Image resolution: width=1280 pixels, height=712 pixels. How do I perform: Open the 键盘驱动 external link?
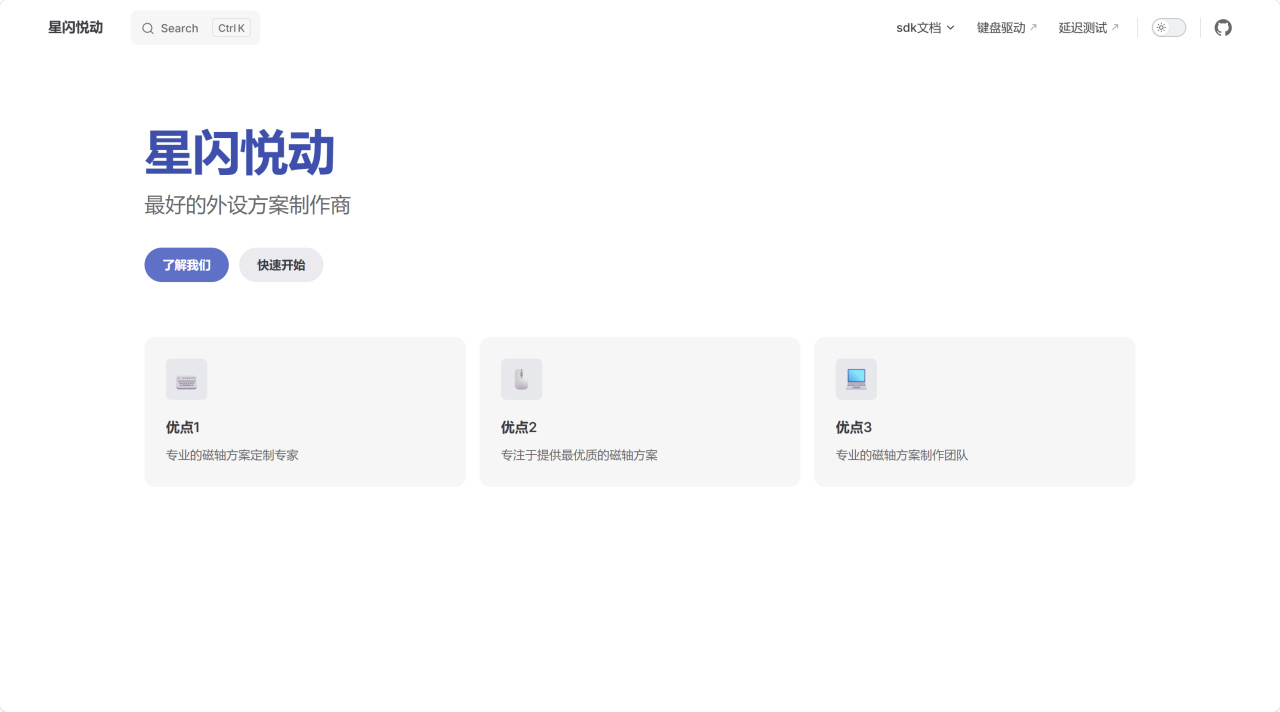coord(1007,28)
